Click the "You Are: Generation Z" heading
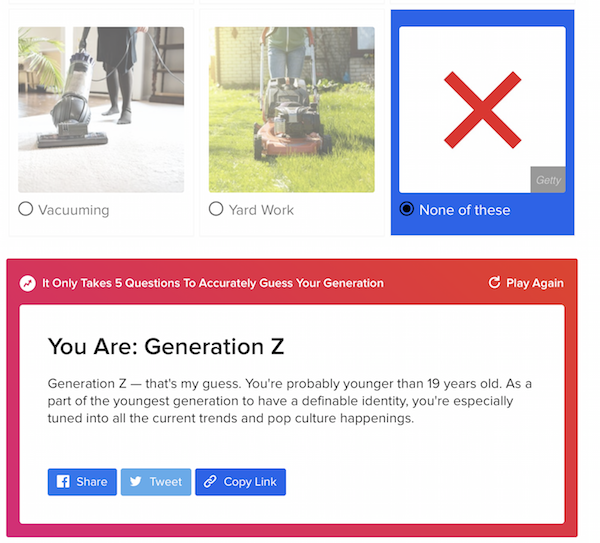This screenshot has height=543, width=600. click(x=166, y=347)
